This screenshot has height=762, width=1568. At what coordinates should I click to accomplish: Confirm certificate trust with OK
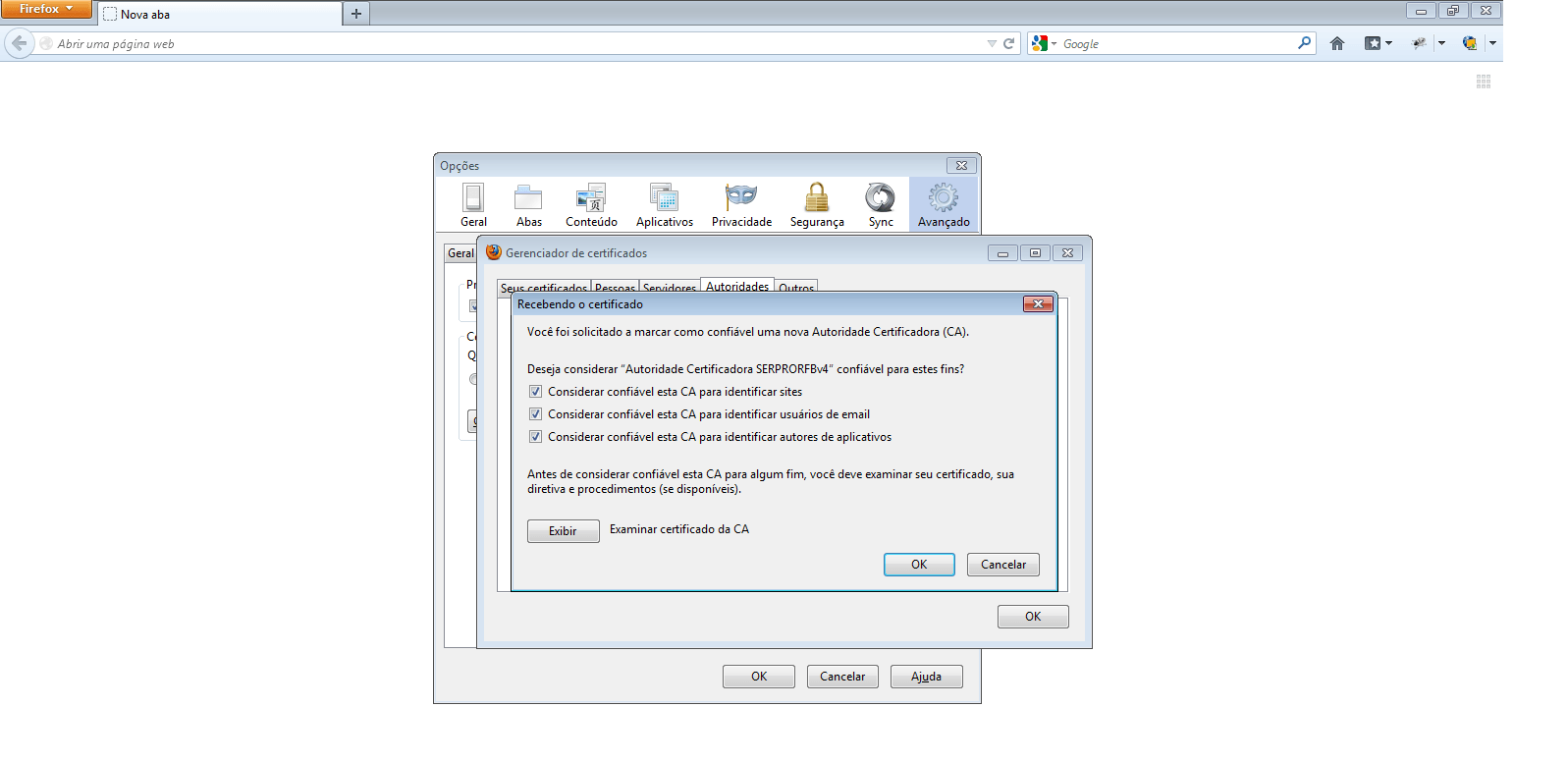[919, 565]
